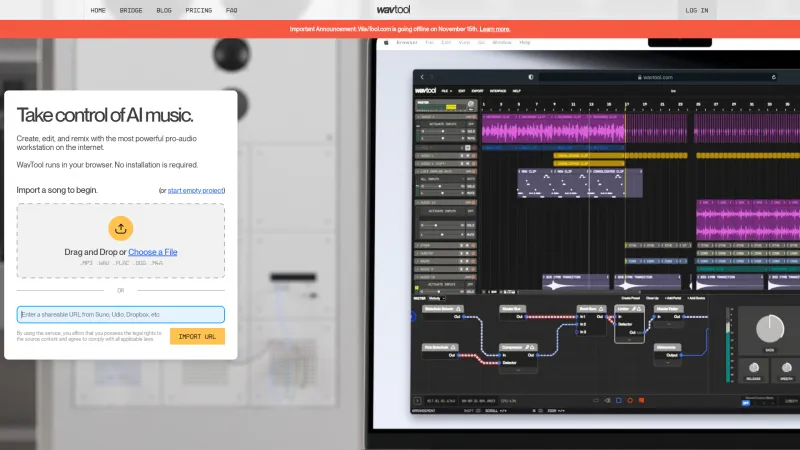Mute the top magenta audio track

point(471,138)
